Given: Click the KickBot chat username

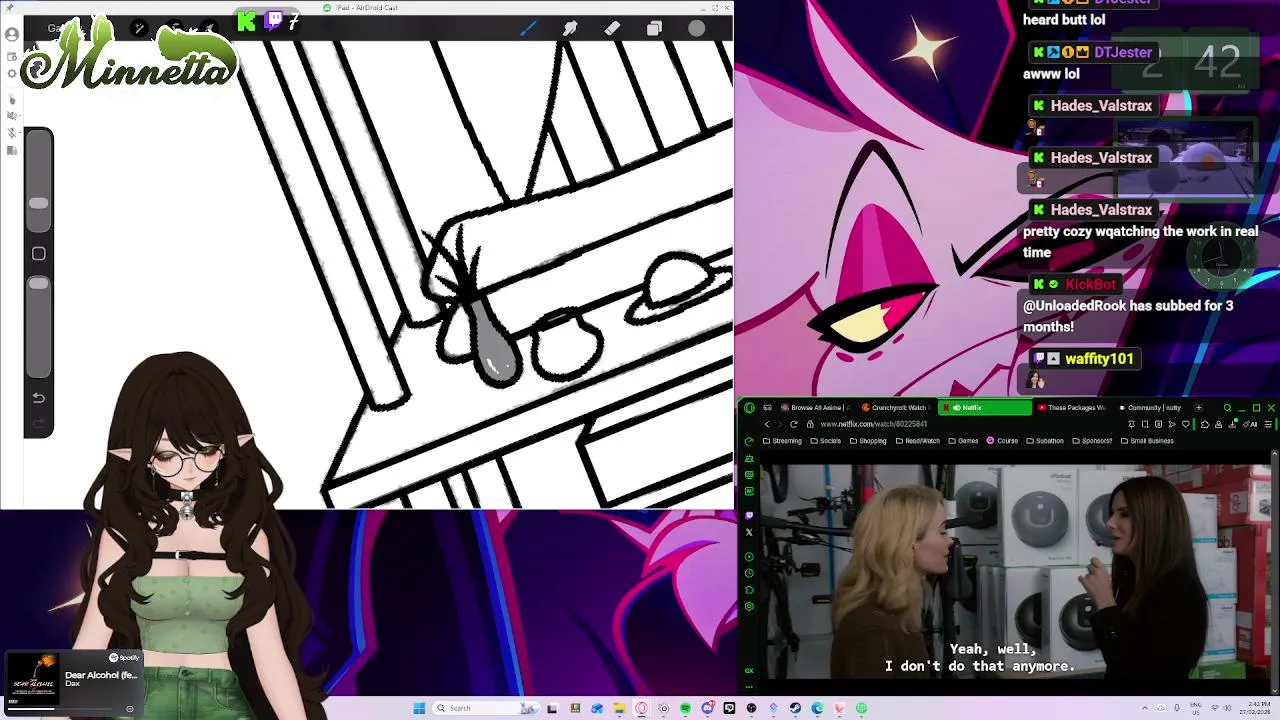Looking at the screenshot, I should click(1091, 285).
